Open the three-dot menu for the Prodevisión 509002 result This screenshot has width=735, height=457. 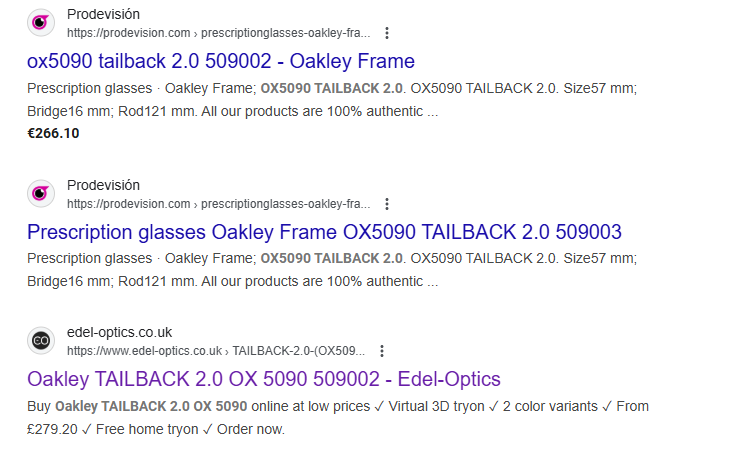387,33
